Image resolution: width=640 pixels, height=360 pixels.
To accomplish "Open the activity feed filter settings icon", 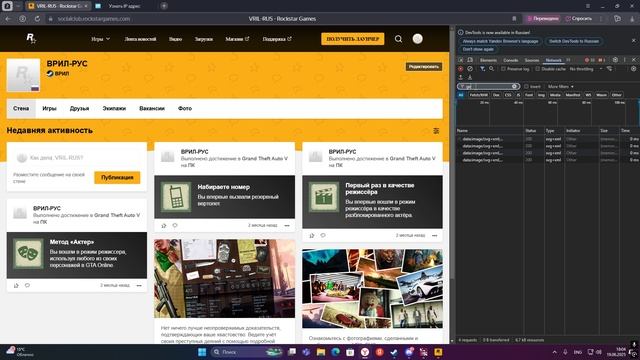I will click(x=436, y=131).
